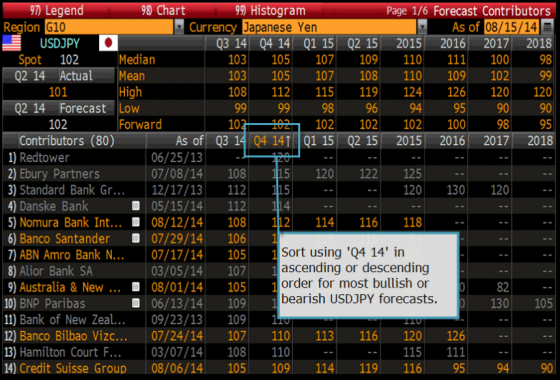Click the Spot value 102
Viewport: 560px width, 380px height.
(x=69, y=60)
